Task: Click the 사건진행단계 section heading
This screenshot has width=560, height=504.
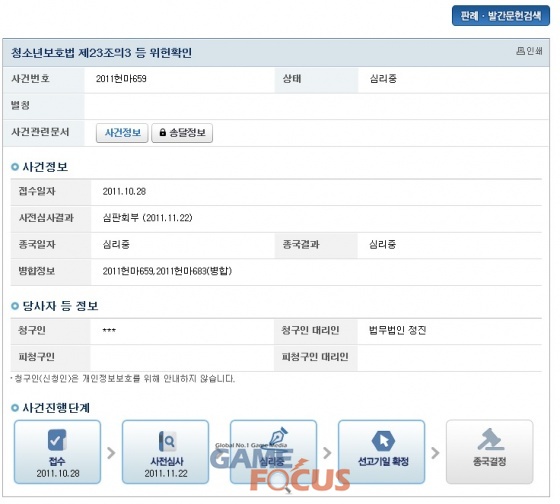Action: 56,408
